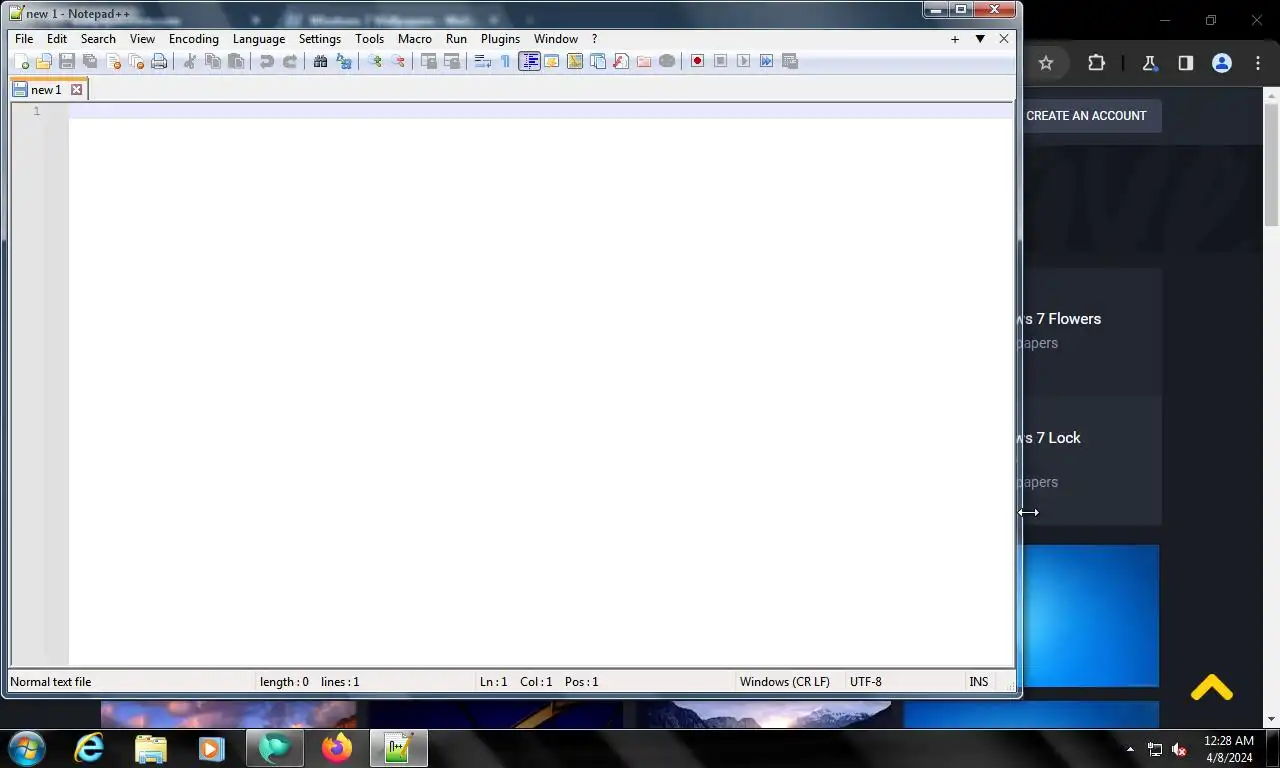Toggle Synchronize Vertical Scrolling icon
The width and height of the screenshot is (1280, 768).
pos(429,61)
